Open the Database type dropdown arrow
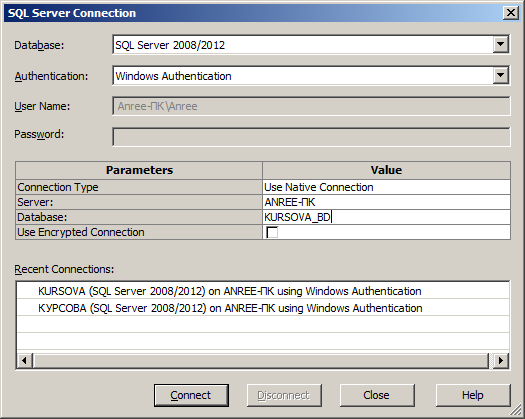This screenshot has width=525, height=419. [x=500, y=44]
